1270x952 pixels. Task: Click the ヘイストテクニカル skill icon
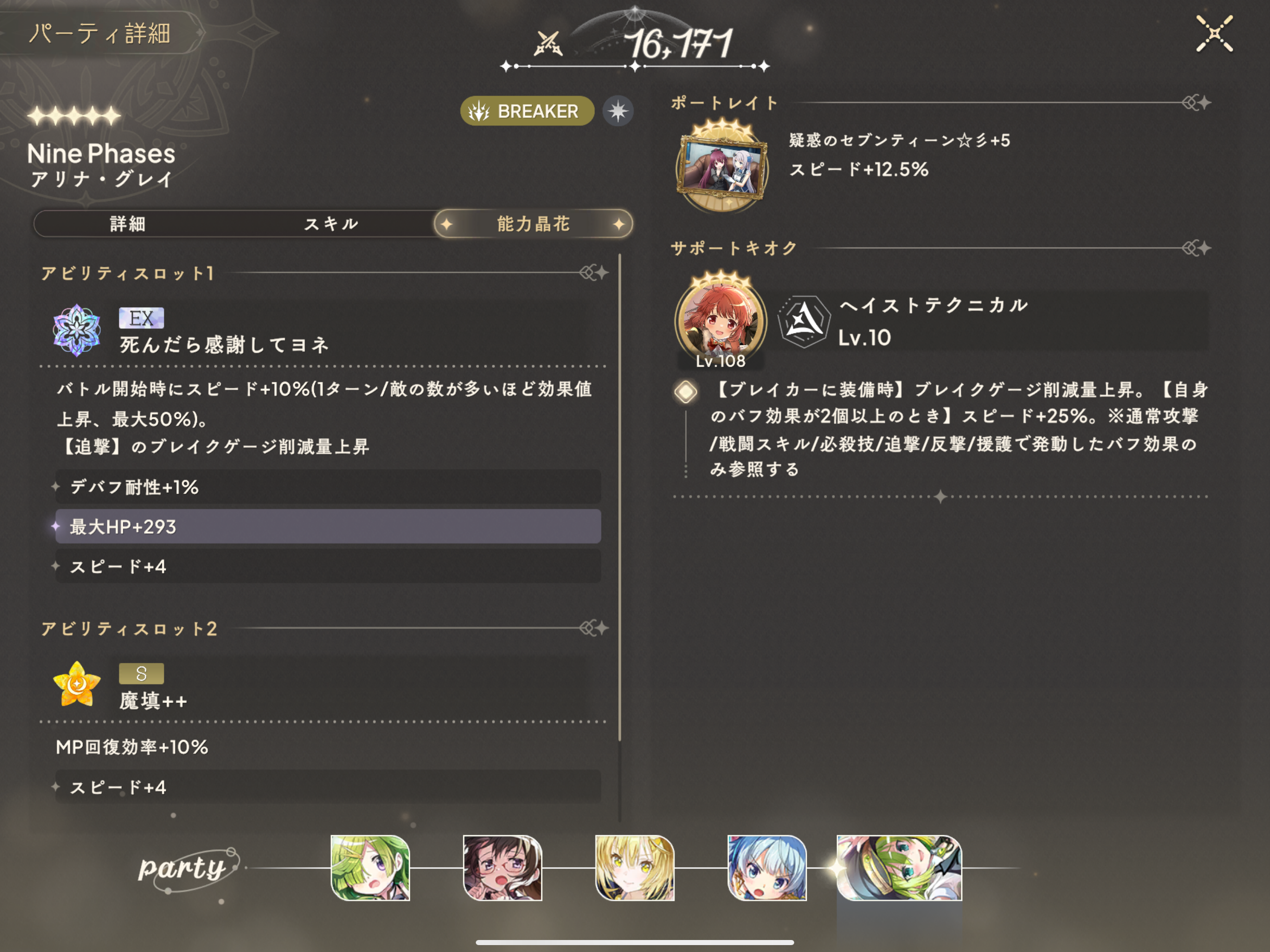tap(804, 321)
